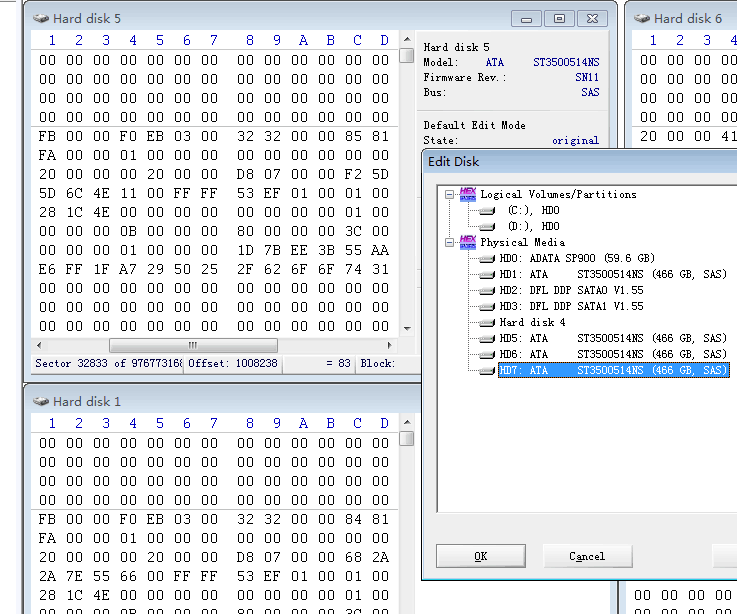This screenshot has height=614, width=737.
Task: Select the (D:), HD0 drive icon
Action: 486,227
